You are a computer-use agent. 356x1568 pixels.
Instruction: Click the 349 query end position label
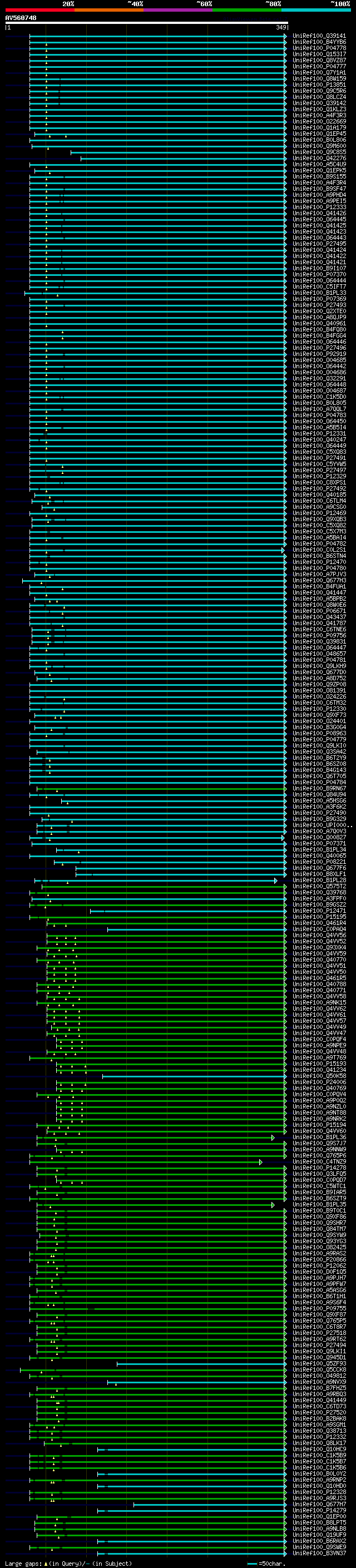[x=281, y=27]
